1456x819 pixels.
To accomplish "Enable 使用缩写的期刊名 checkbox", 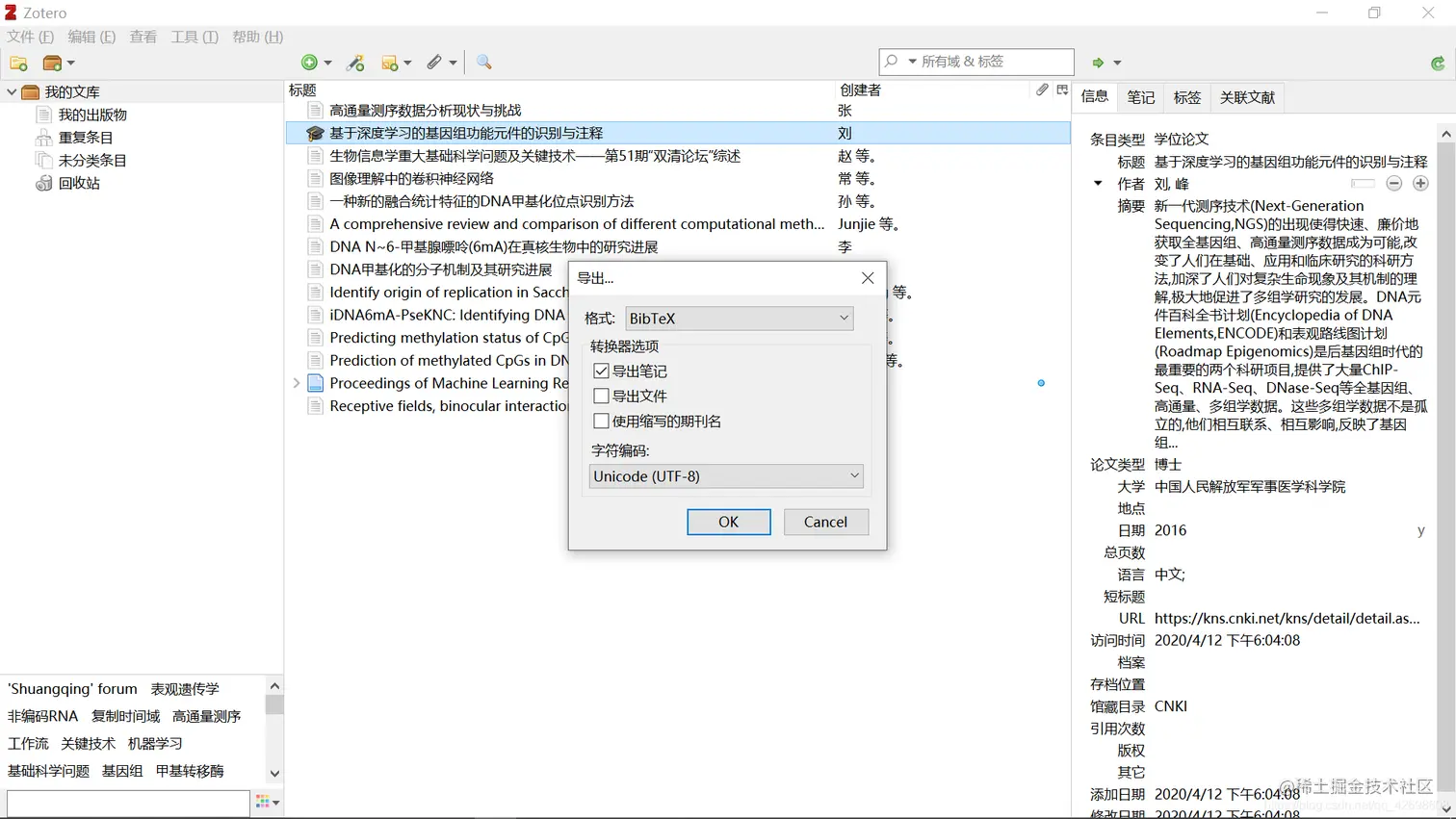I will point(602,421).
